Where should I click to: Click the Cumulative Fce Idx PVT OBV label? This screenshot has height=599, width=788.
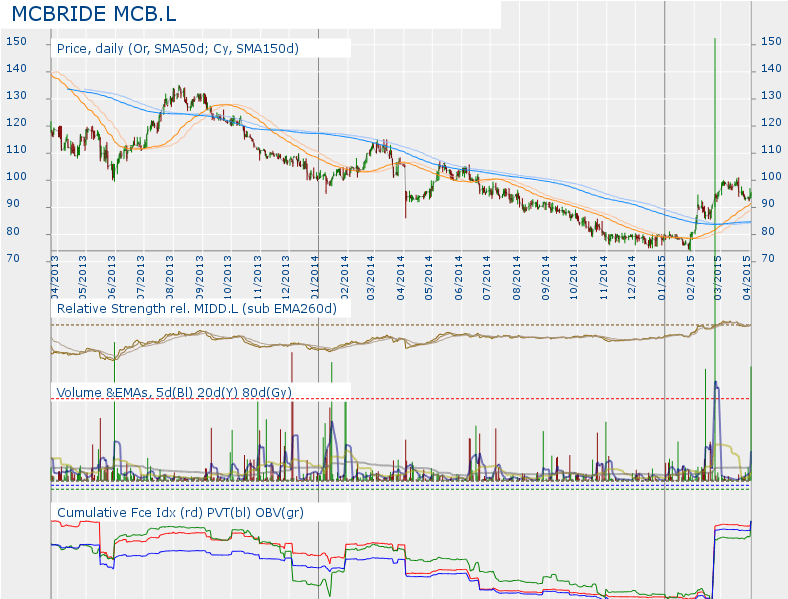pyautogui.click(x=180, y=513)
